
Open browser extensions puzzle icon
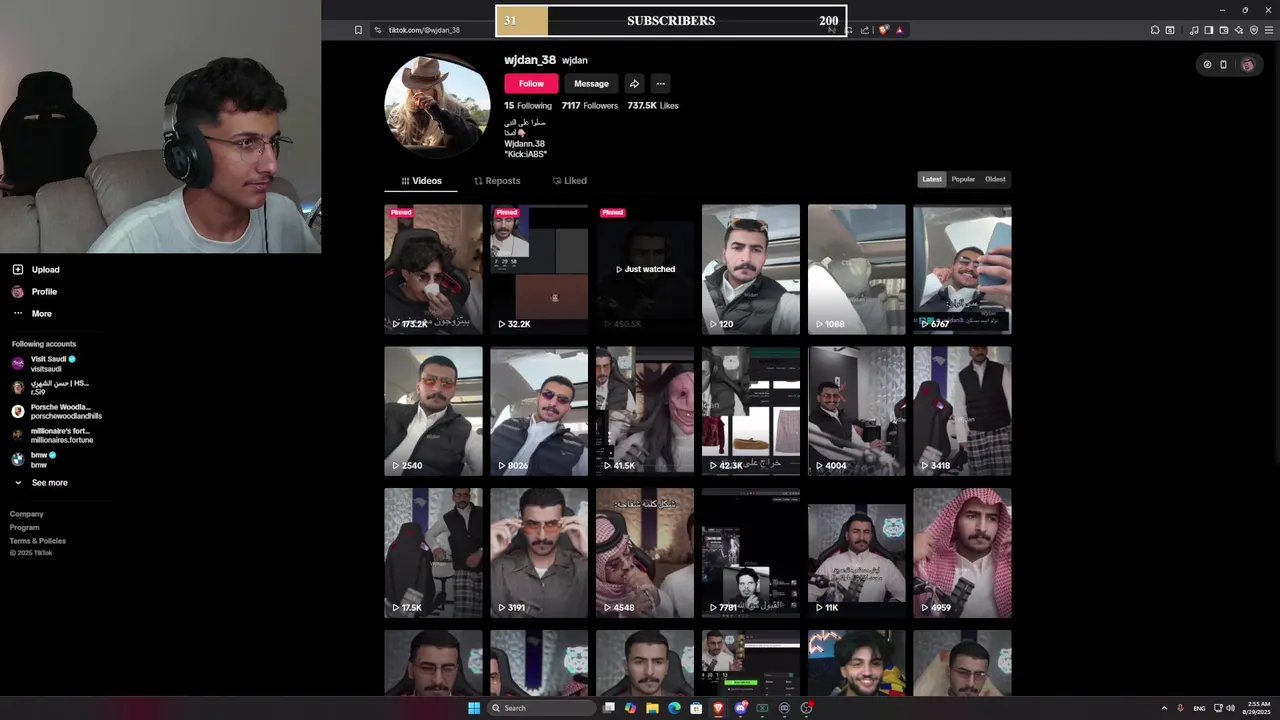(x=1155, y=30)
